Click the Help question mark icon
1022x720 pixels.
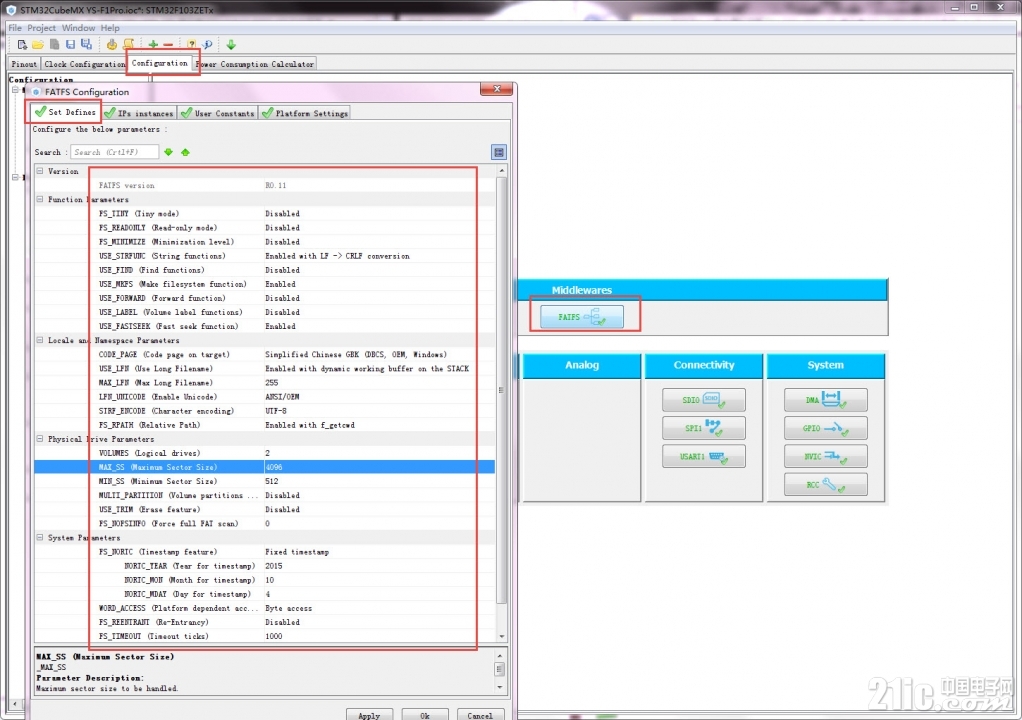(x=192, y=44)
